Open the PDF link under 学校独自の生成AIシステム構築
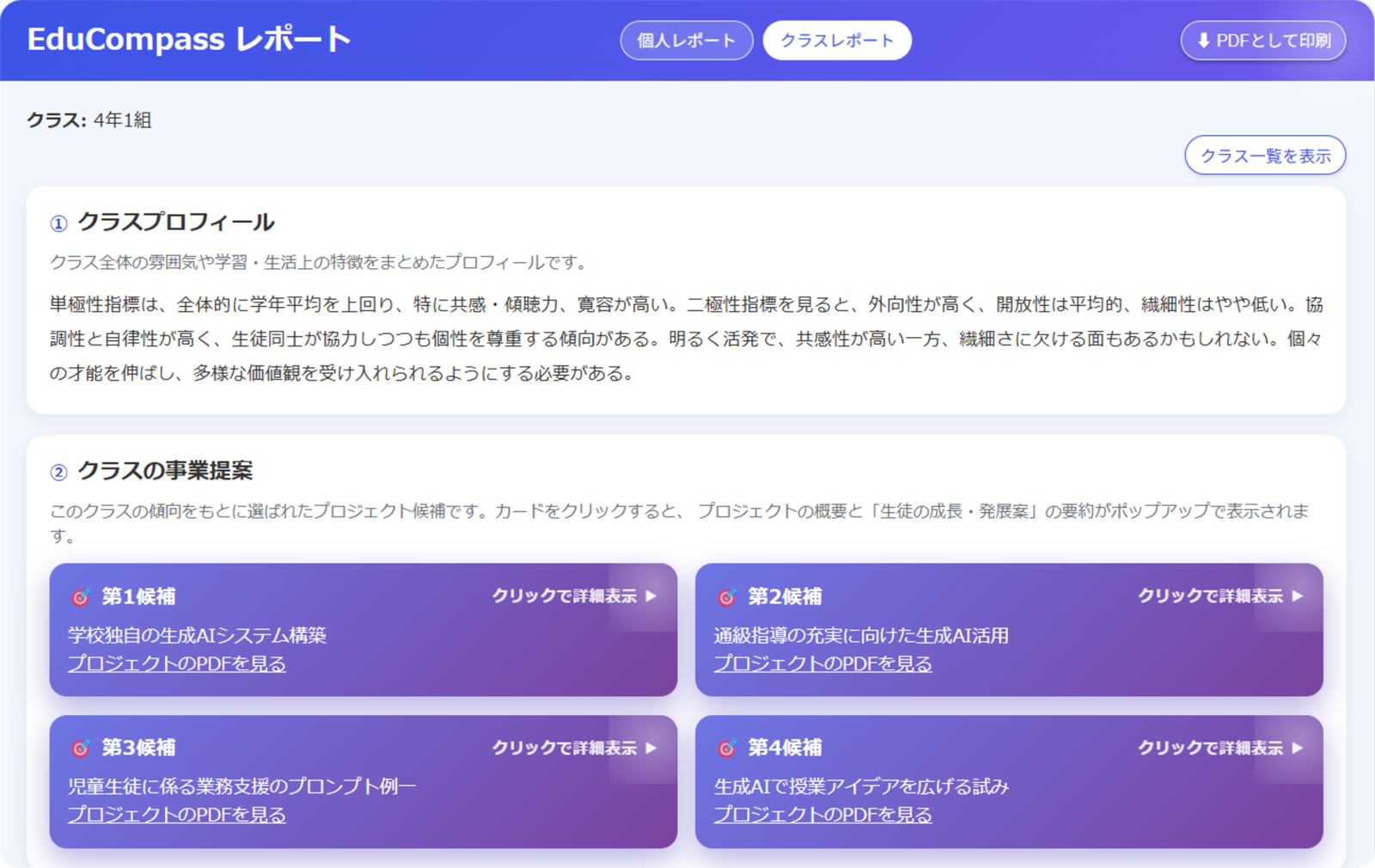This screenshot has height=868, width=1375. (177, 663)
